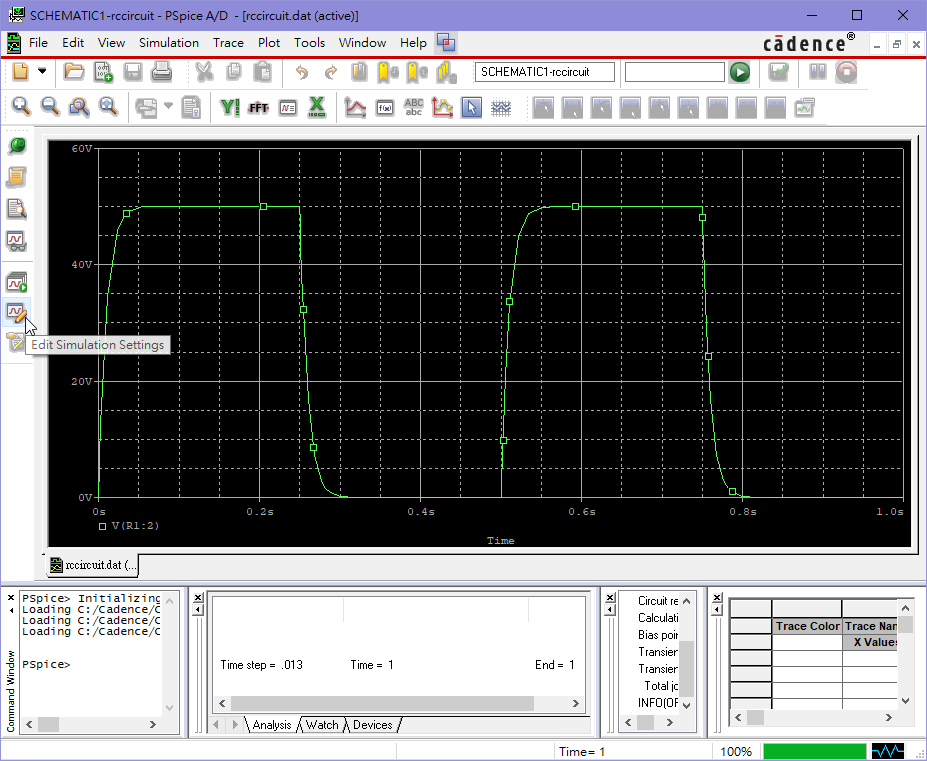Toggle the FFT Fourier icon

[x=258, y=108]
